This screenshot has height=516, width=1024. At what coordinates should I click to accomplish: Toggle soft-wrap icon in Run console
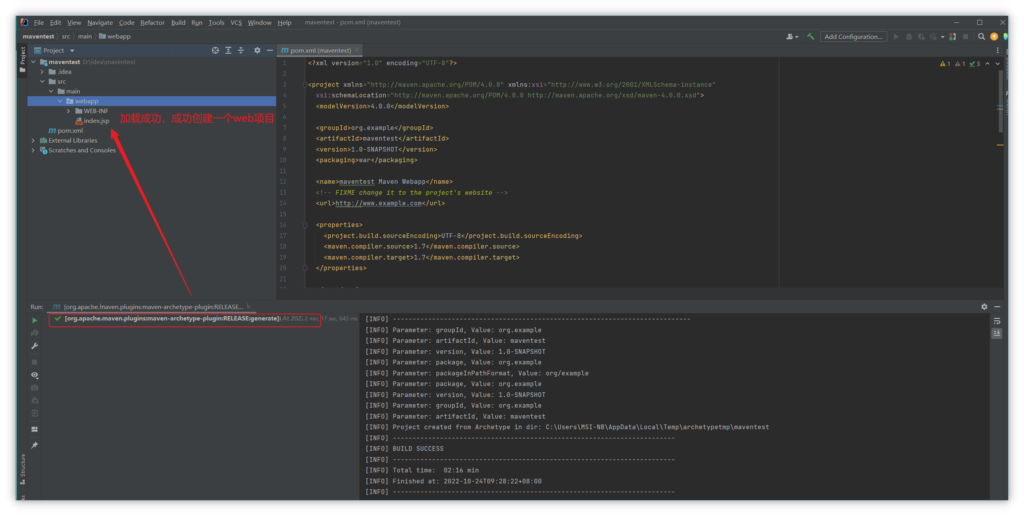pos(997,321)
